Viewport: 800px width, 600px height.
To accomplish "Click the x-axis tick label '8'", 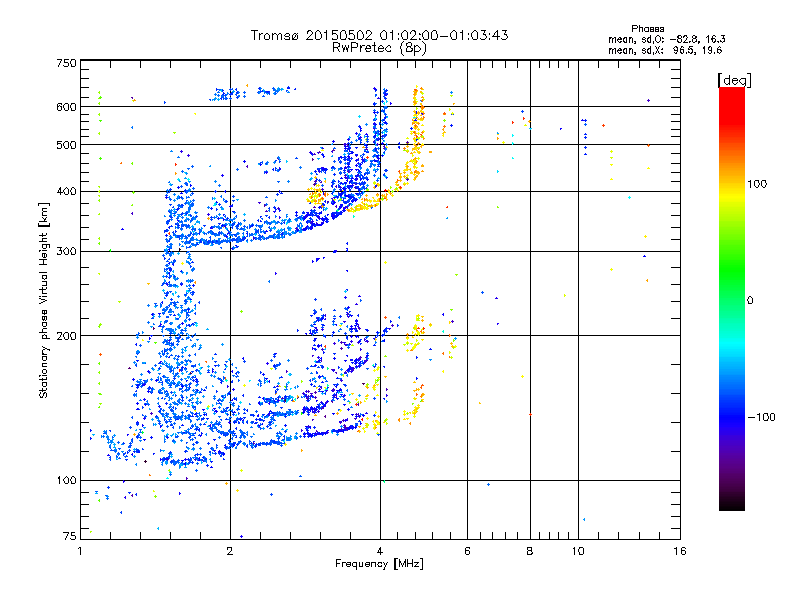I will (x=530, y=551).
